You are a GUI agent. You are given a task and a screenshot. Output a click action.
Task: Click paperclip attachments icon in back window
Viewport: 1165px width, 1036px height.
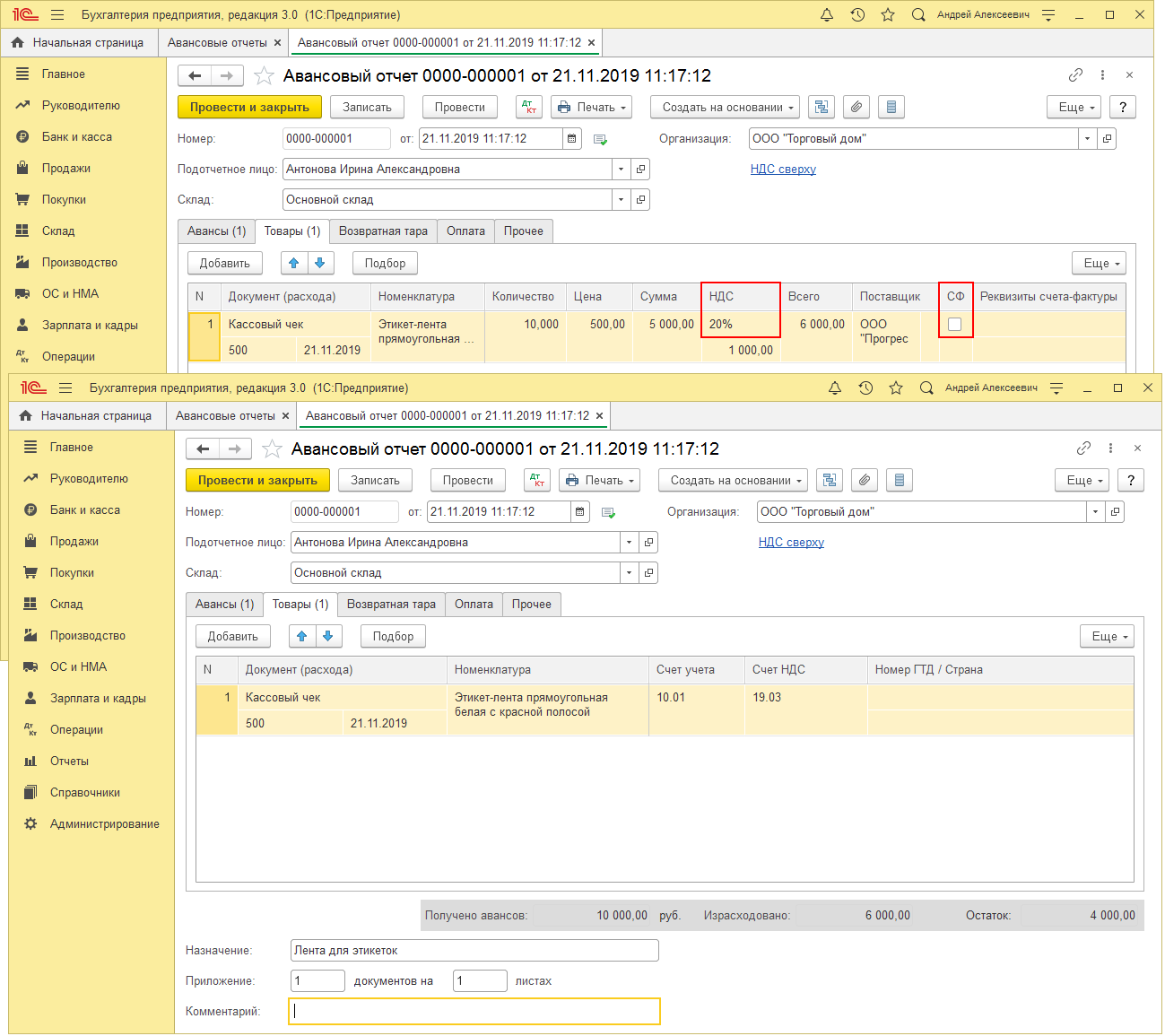[856, 107]
